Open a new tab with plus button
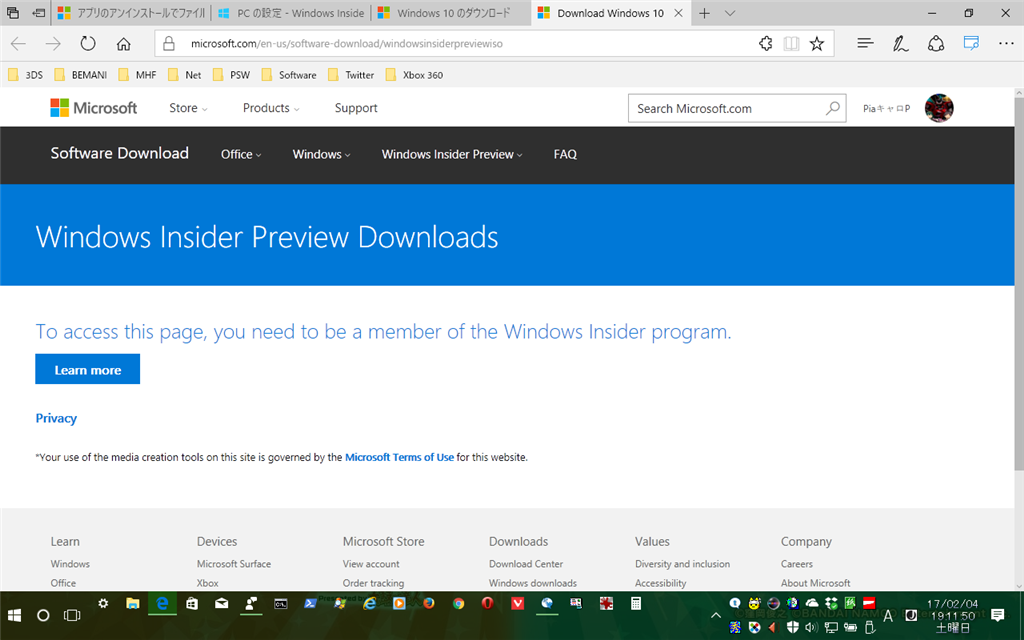 point(704,13)
